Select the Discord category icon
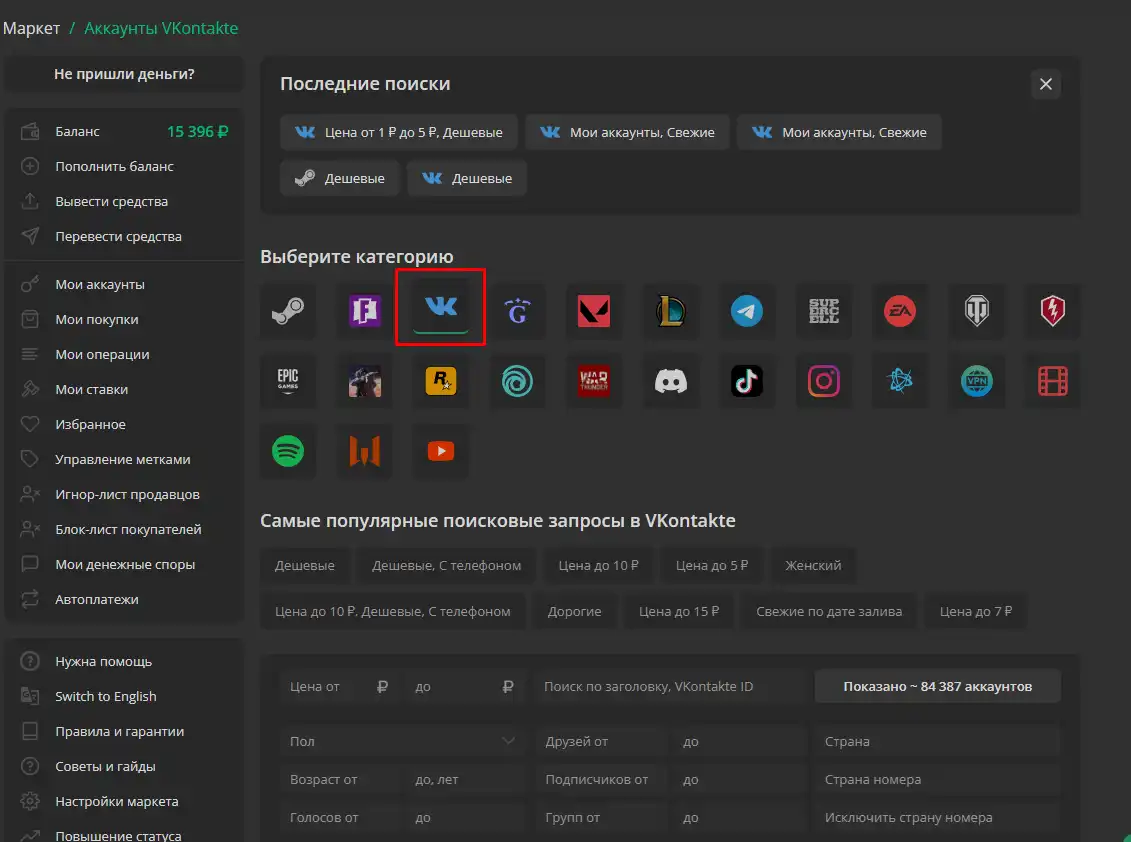Screen dimensions: 1131x842 tap(670, 381)
